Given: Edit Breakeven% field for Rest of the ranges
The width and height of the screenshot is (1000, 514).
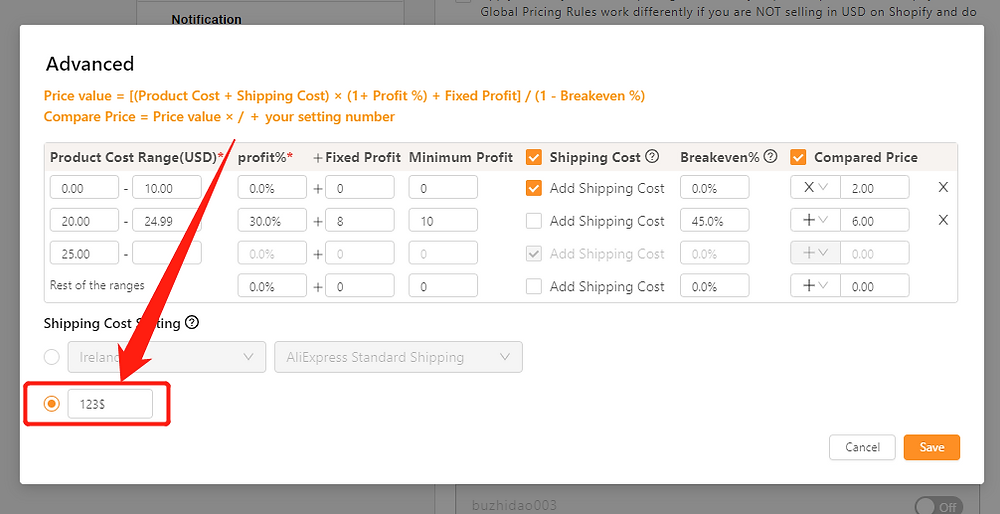Looking at the screenshot, I should [x=715, y=286].
